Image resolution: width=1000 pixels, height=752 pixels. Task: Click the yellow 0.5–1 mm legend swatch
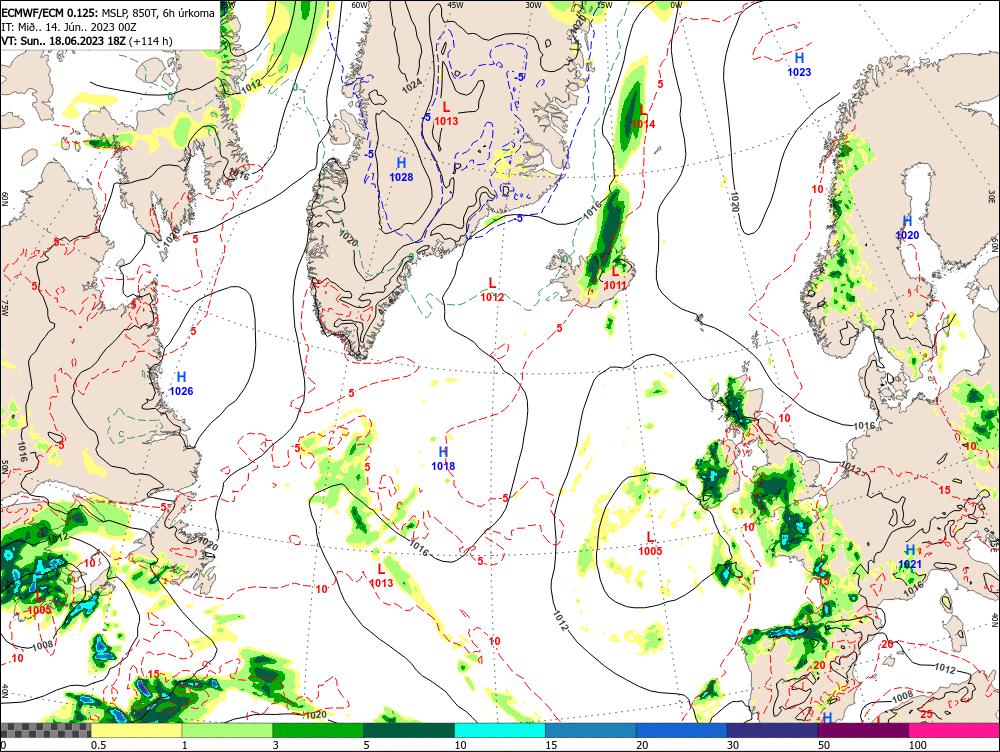pyautogui.click(x=136, y=730)
